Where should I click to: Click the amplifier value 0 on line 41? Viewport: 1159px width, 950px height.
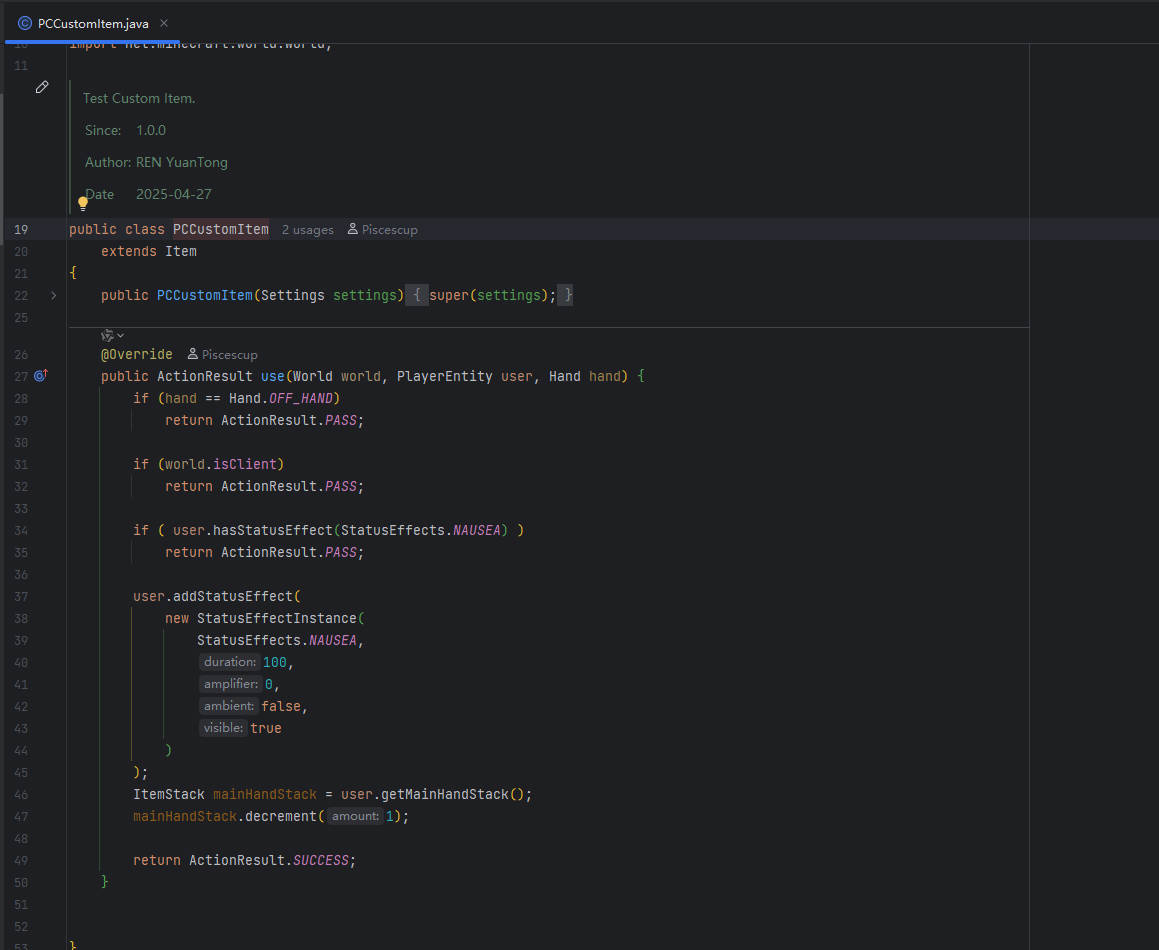tap(269, 685)
